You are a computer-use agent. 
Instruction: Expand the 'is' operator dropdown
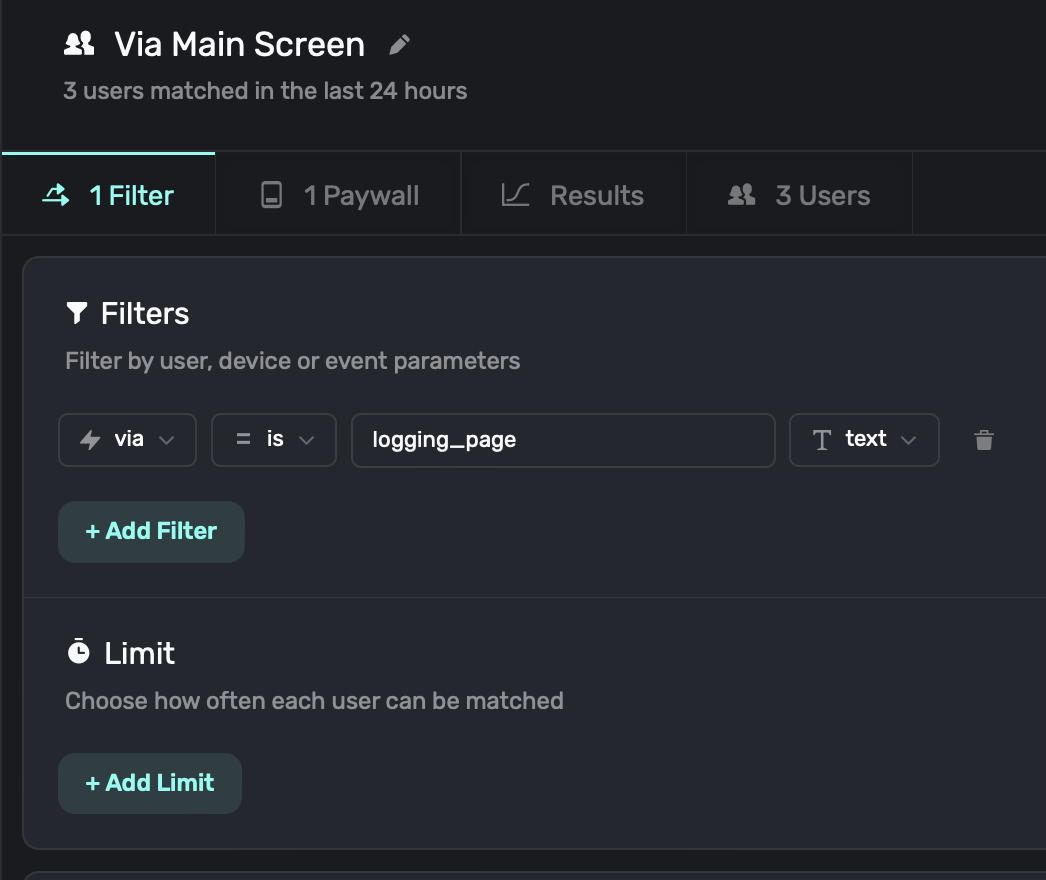[274, 440]
